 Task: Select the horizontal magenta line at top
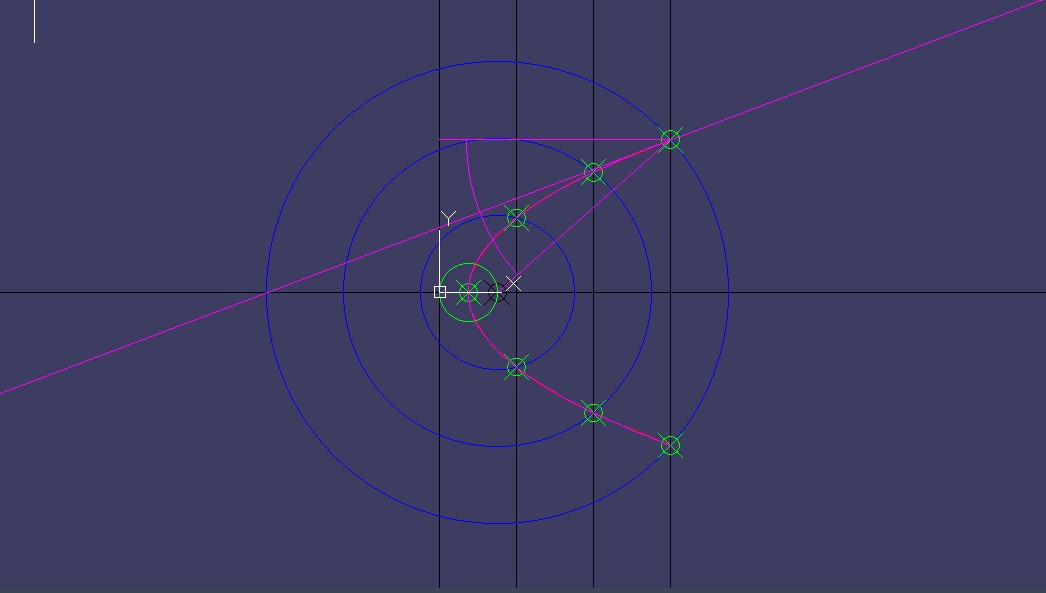[x=550, y=140]
